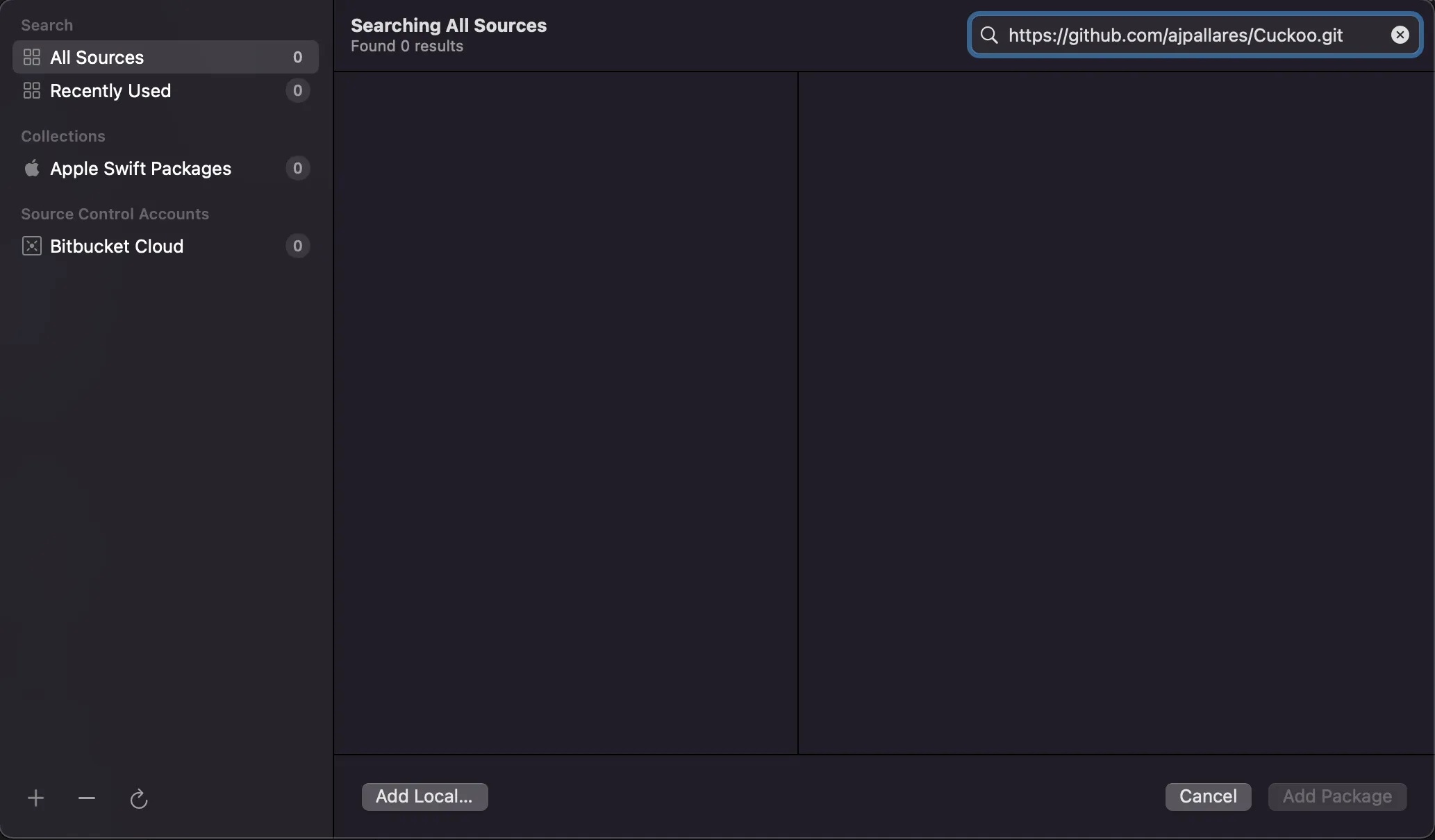Select the Bitbucket Cloud source control account
1435x840 pixels.
[117, 246]
